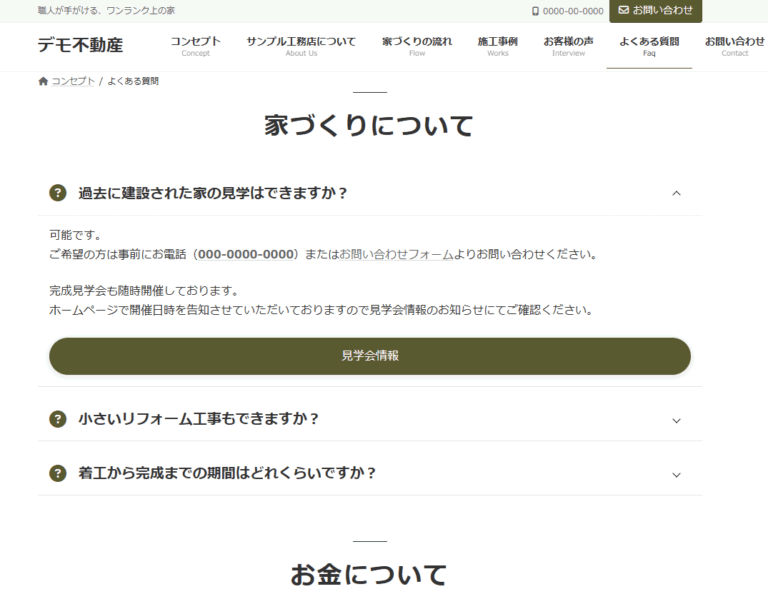Click question mark icon beside 見学 question
The width and height of the screenshot is (768, 604).
tap(58, 193)
